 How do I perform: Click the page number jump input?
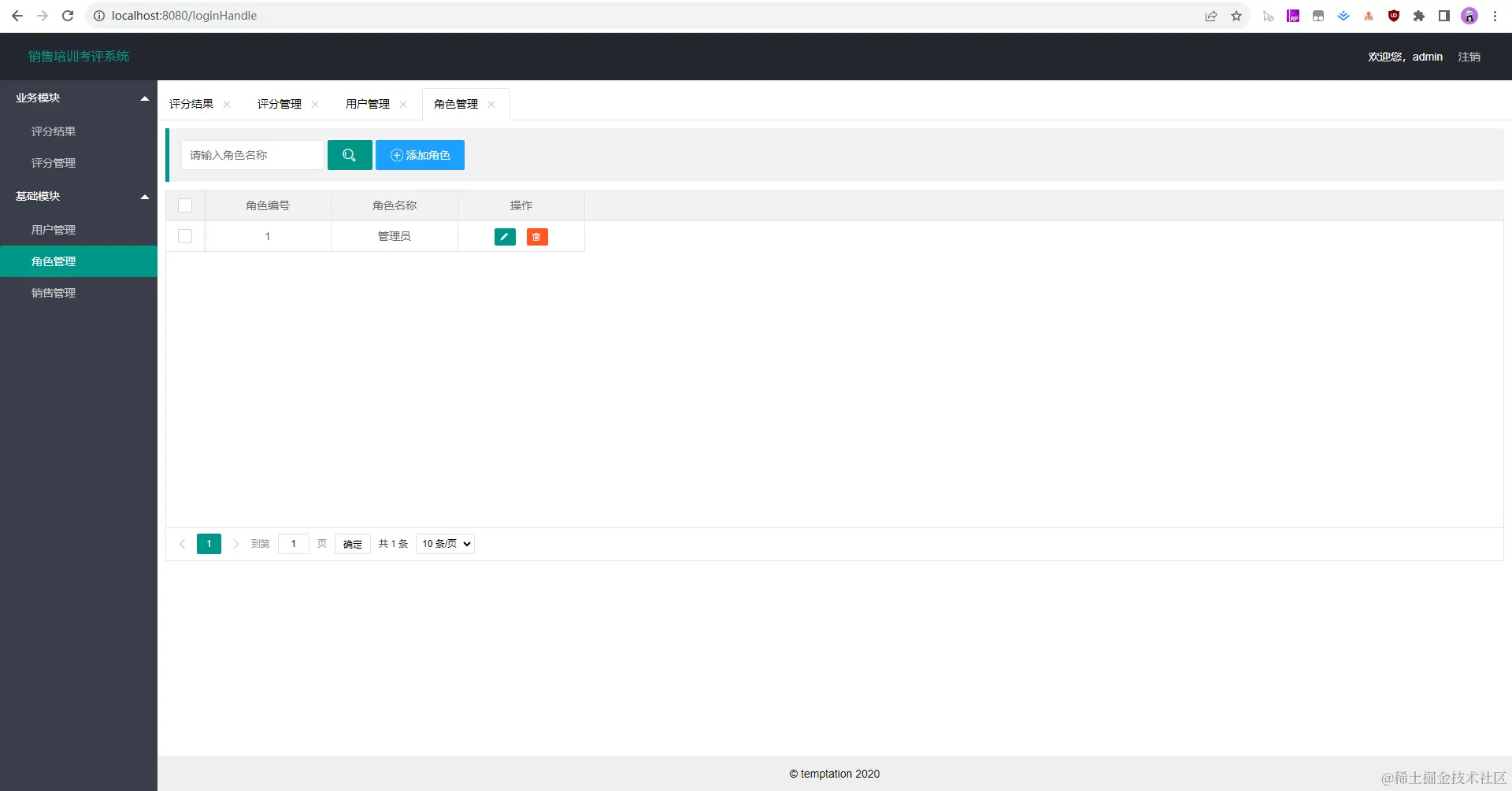click(294, 544)
